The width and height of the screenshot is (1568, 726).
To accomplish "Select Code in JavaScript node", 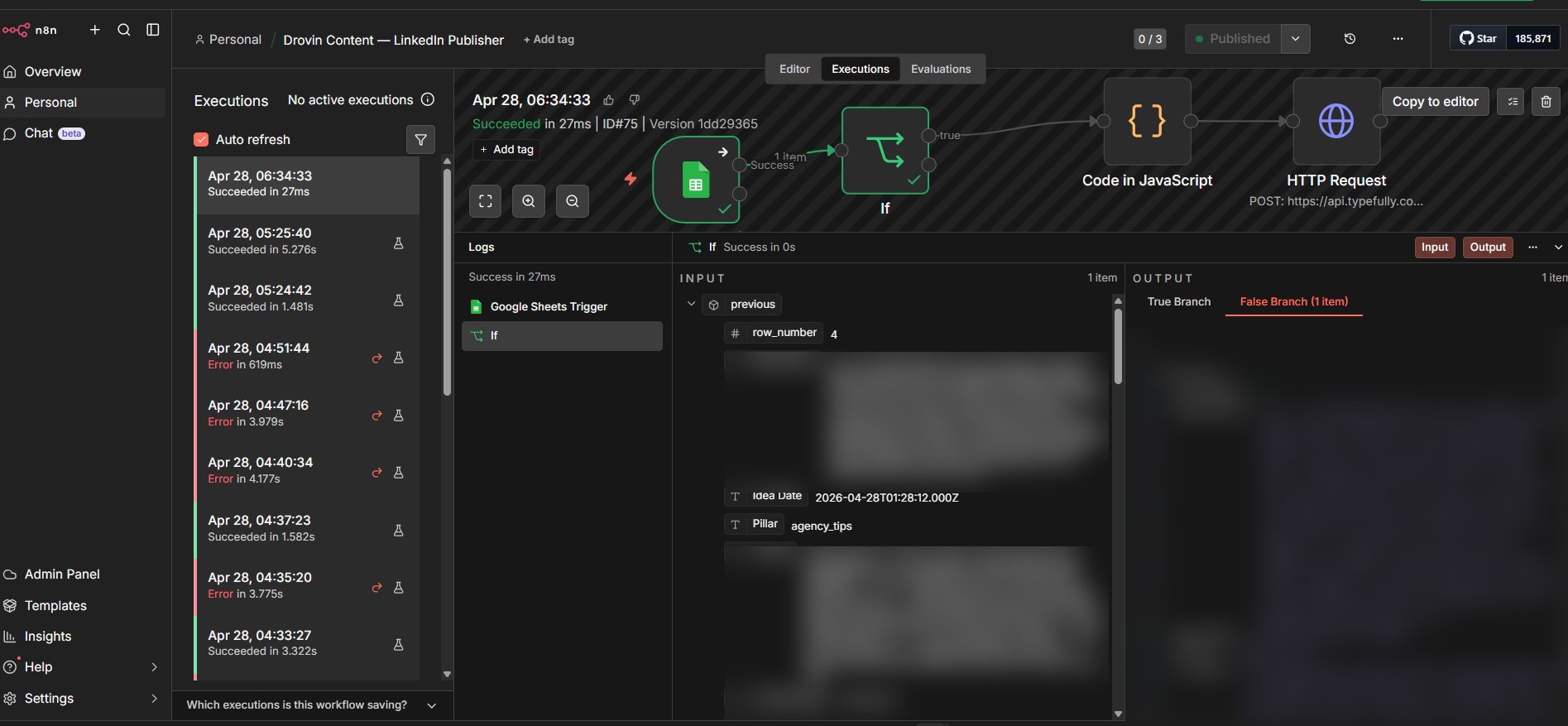I will [x=1147, y=122].
